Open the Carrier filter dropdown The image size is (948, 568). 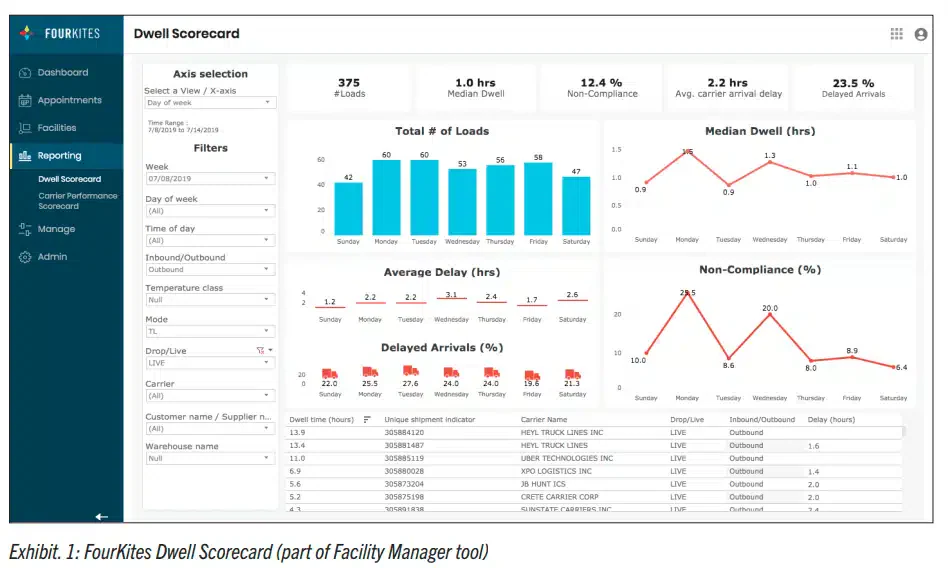[x=210, y=396]
